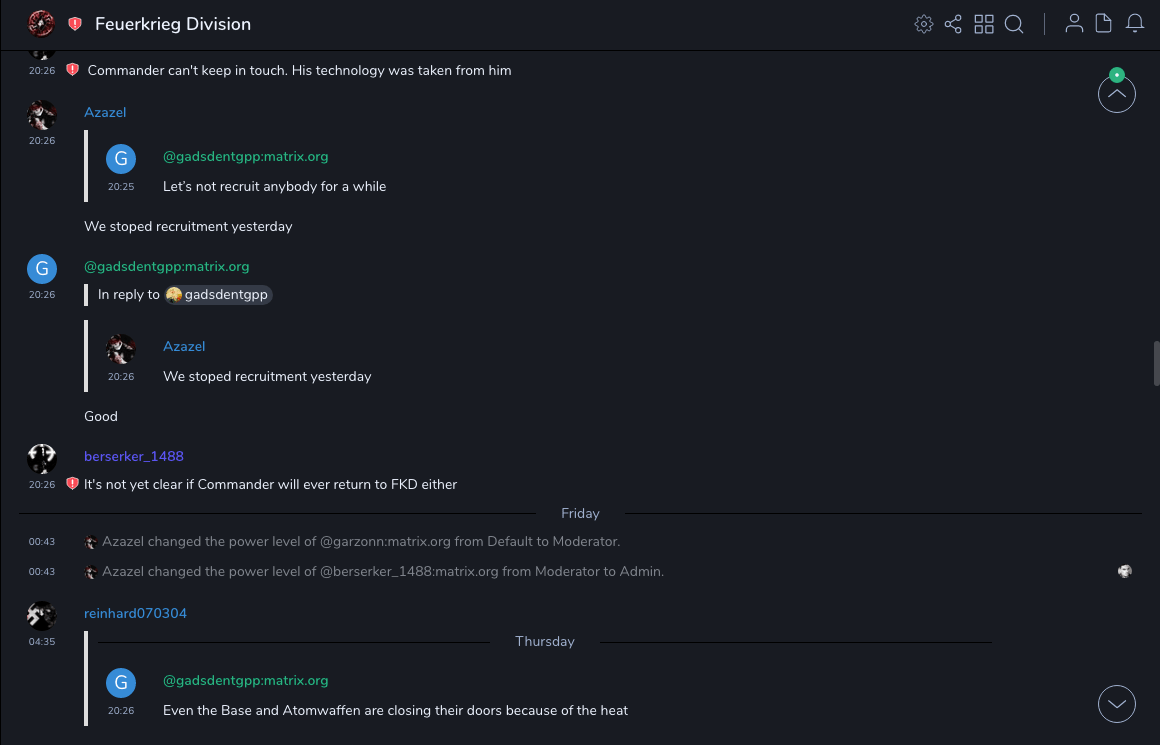Jump down to latest messages
Image resolution: width=1160 pixels, height=745 pixels.
pyautogui.click(x=1116, y=704)
